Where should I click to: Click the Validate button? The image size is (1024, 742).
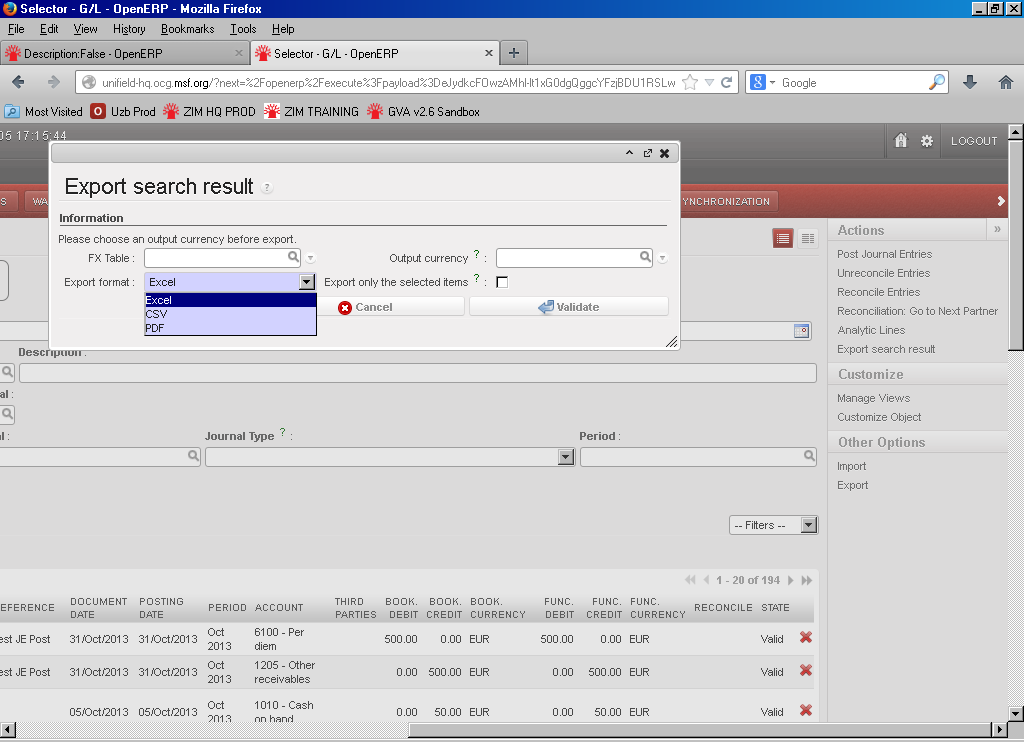click(568, 307)
